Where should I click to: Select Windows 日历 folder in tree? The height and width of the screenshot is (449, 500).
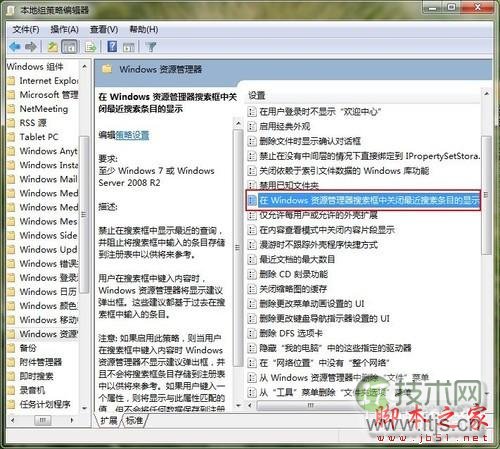click(x=42, y=292)
